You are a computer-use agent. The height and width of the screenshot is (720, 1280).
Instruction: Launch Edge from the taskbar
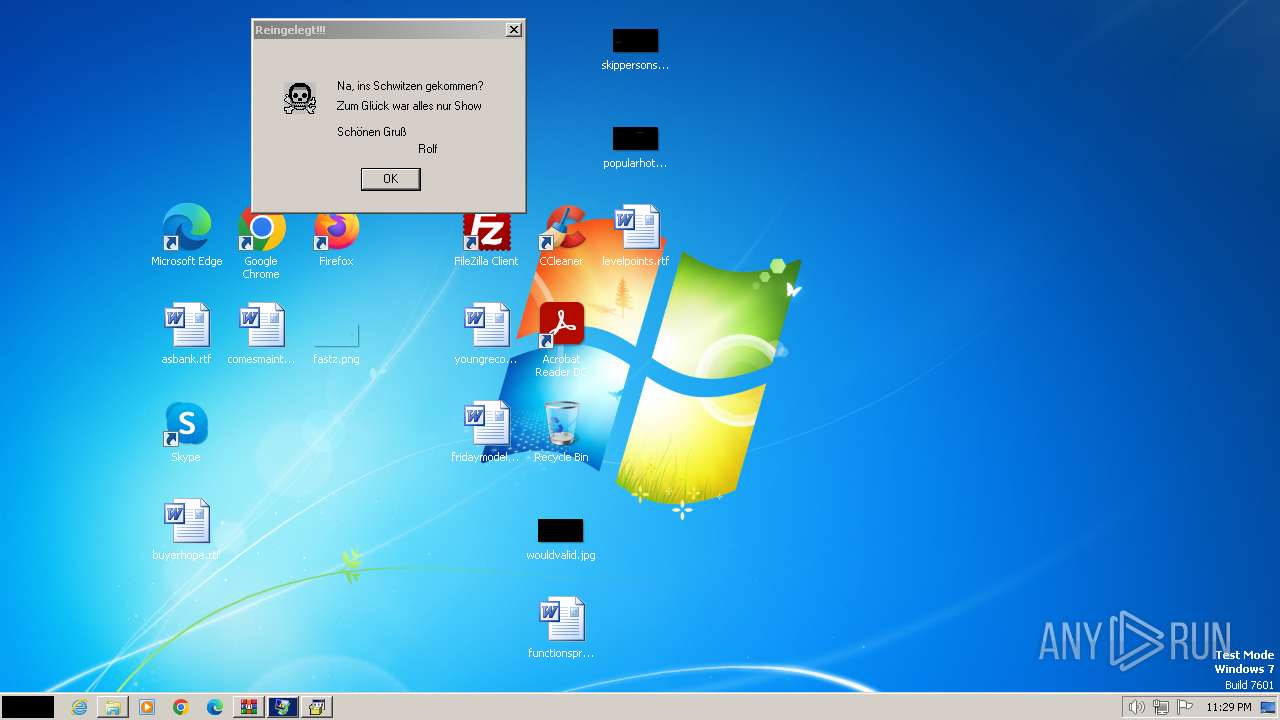click(215, 707)
